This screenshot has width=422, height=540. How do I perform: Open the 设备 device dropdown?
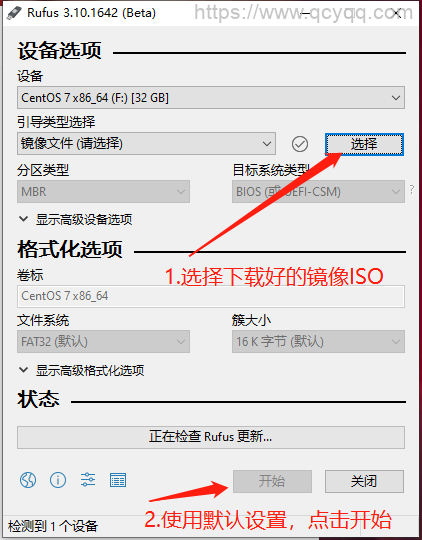click(211, 98)
